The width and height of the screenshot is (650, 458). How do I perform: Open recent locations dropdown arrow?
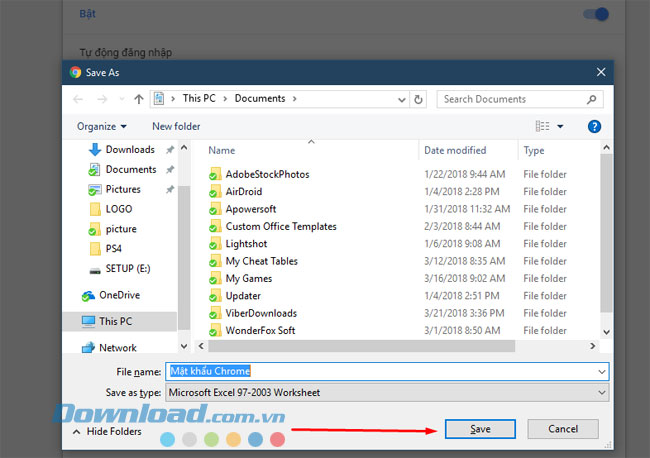(121, 99)
